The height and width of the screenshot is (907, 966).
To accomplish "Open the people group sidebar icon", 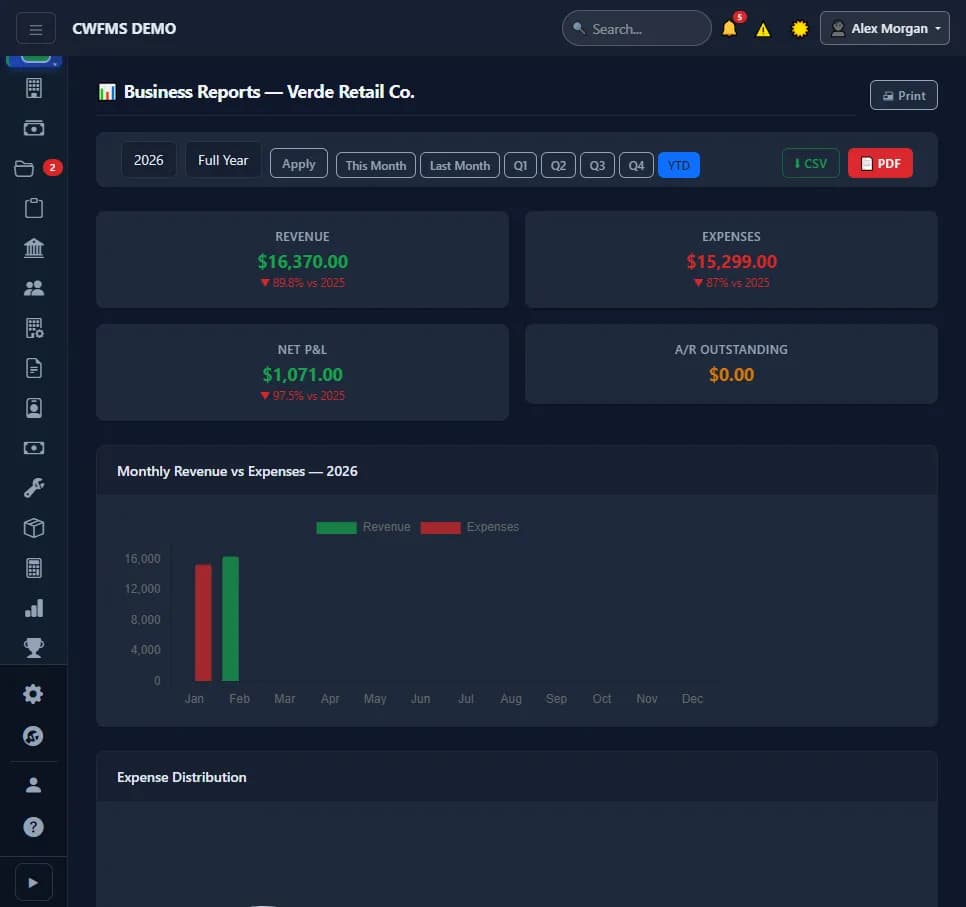I will tap(34, 288).
